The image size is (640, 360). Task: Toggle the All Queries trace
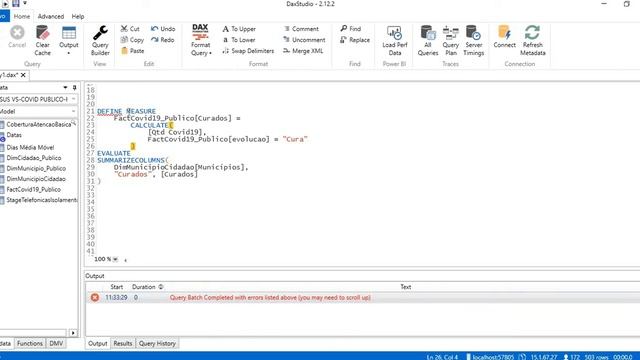(428, 40)
